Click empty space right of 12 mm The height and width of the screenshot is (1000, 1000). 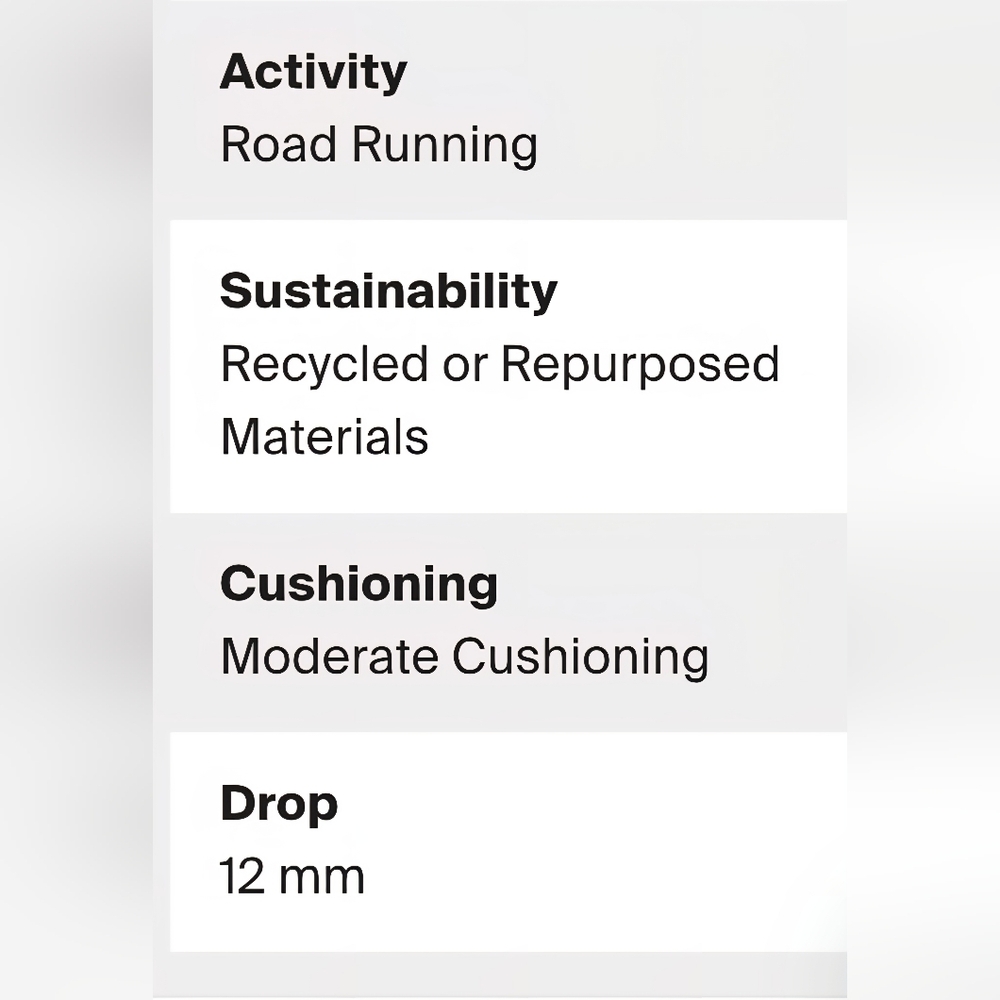coord(600,877)
